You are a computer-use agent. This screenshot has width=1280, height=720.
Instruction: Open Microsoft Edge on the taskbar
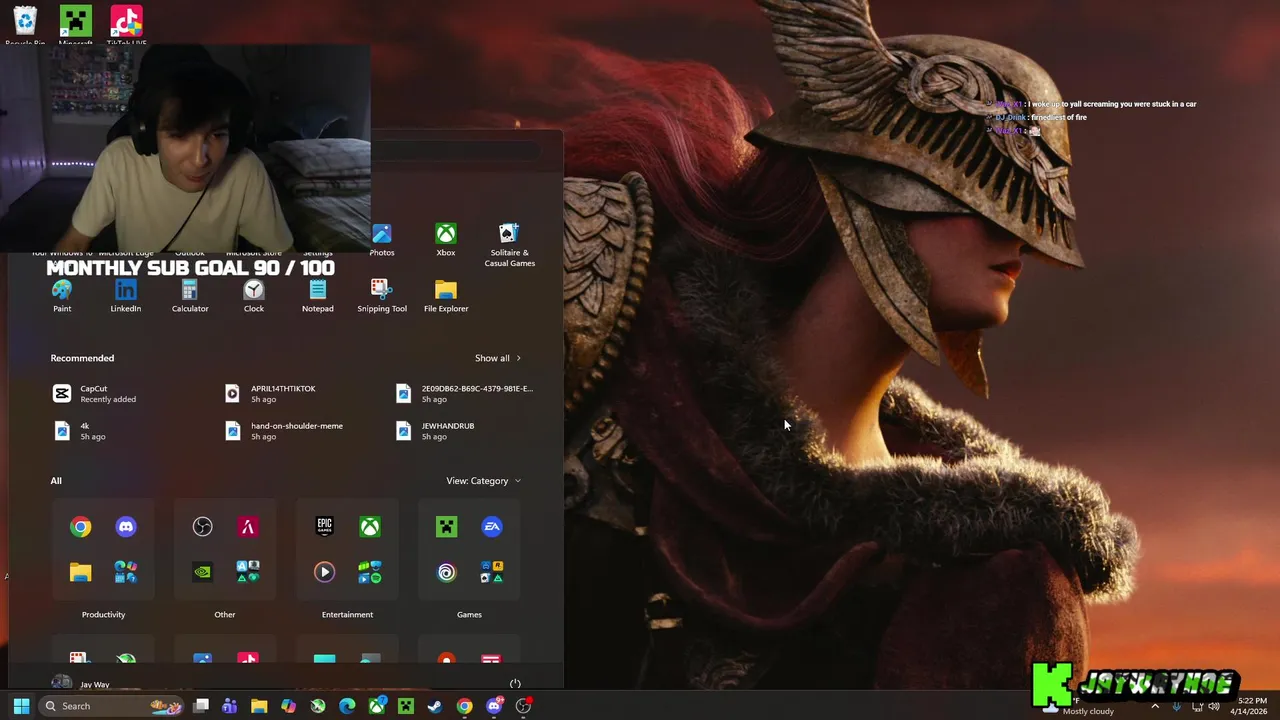347,706
